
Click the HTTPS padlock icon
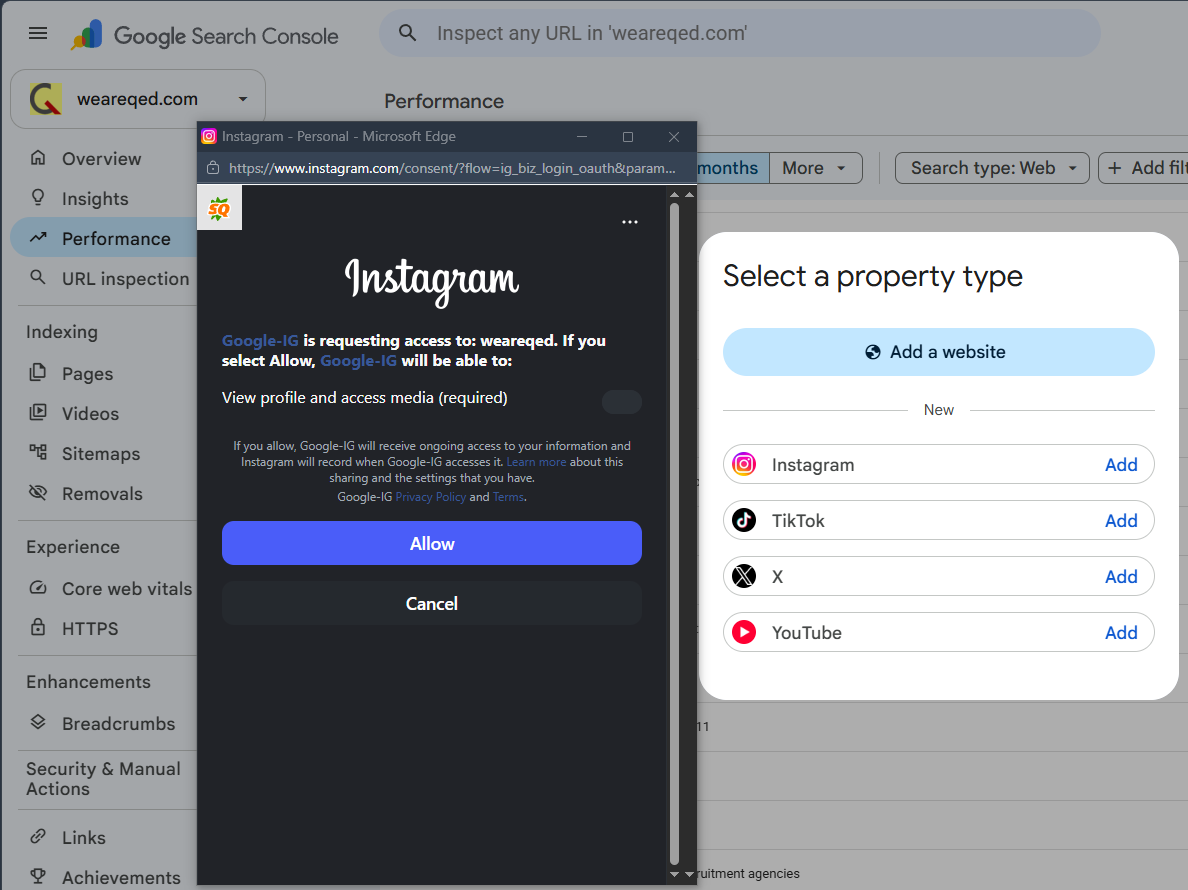[x=38, y=627]
